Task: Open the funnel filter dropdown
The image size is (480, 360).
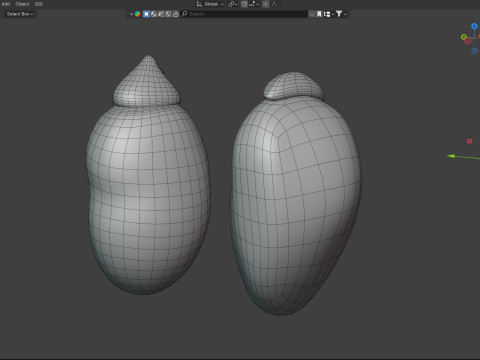Action: tap(341, 14)
